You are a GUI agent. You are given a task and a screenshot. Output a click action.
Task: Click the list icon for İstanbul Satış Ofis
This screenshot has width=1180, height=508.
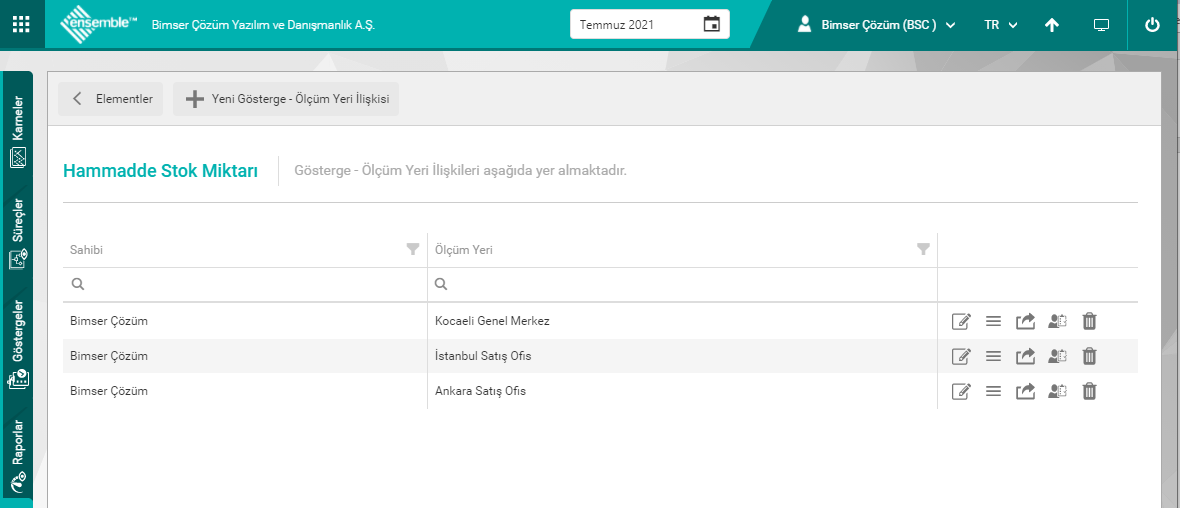click(993, 356)
